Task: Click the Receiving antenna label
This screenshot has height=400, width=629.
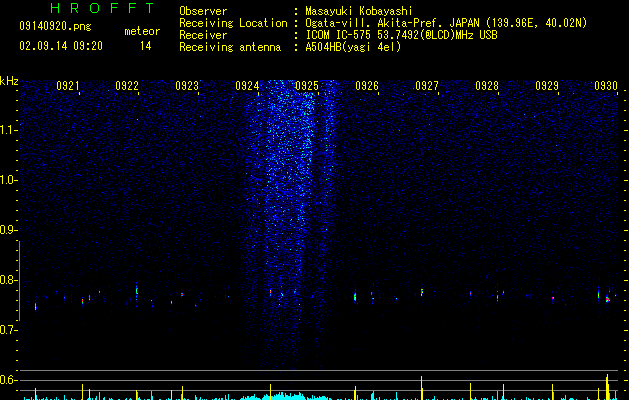Action: point(230,47)
